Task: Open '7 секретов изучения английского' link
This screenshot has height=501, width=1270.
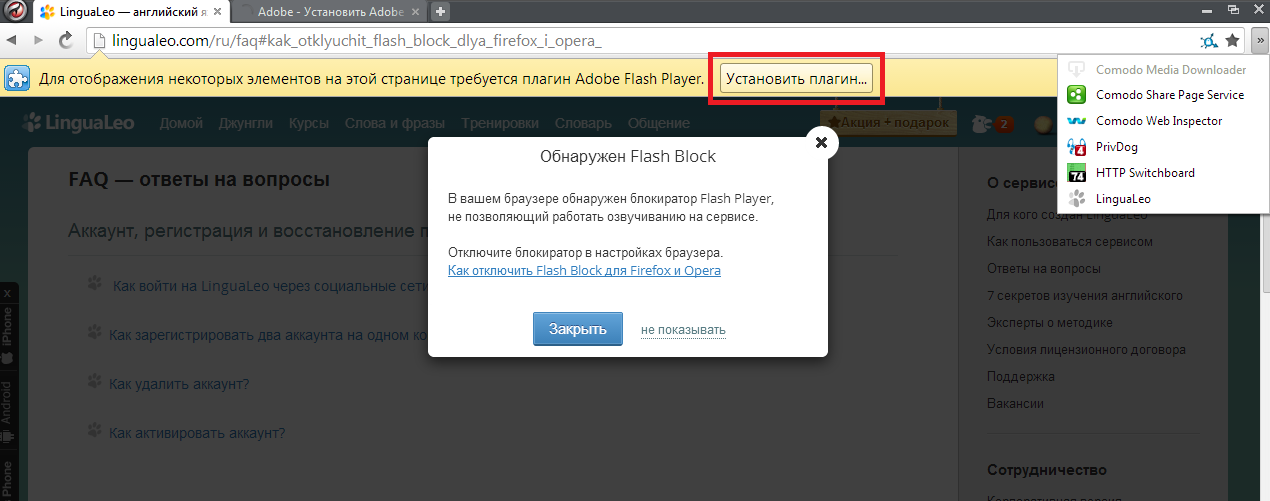Action: [x=1085, y=295]
